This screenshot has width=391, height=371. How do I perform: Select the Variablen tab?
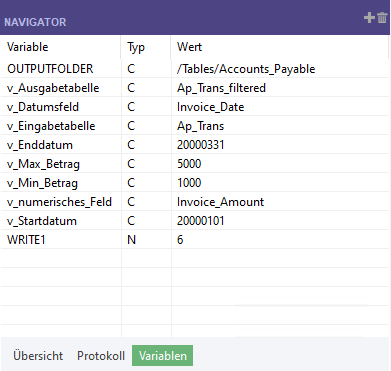click(x=163, y=356)
